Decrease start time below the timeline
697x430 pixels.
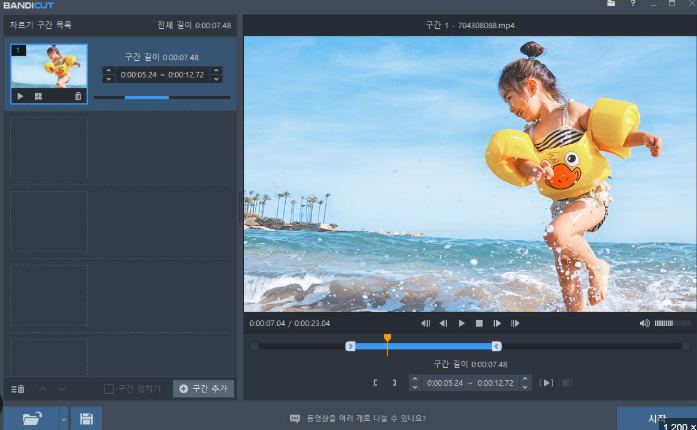[415, 387]
